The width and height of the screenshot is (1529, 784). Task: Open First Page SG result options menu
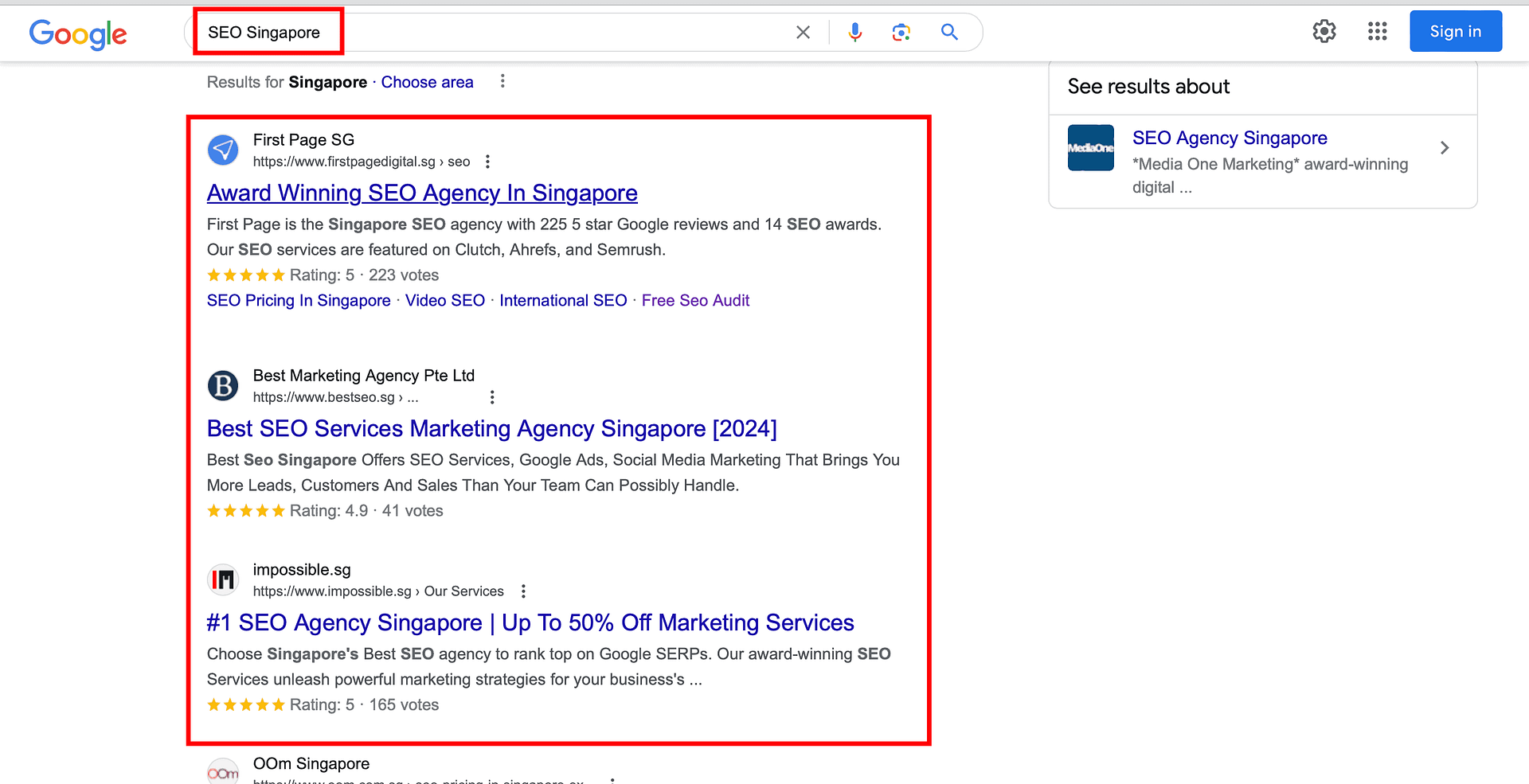point(487,162)
